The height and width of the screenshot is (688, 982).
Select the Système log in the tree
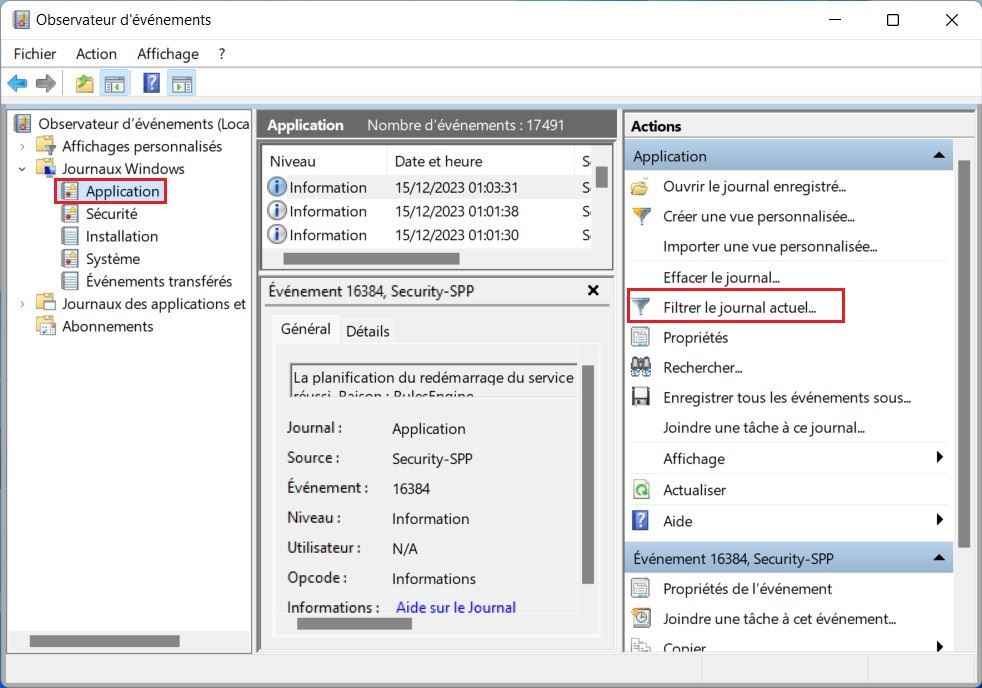112,259
